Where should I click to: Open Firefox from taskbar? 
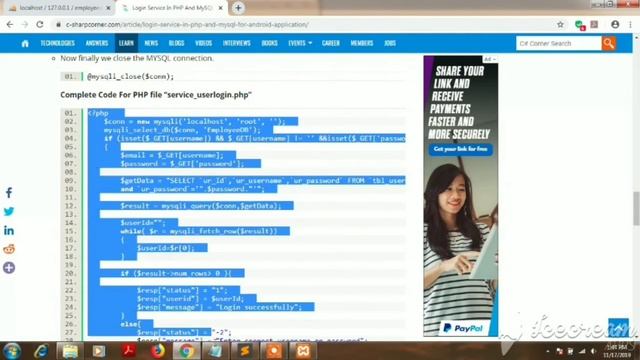click(157, 351)
